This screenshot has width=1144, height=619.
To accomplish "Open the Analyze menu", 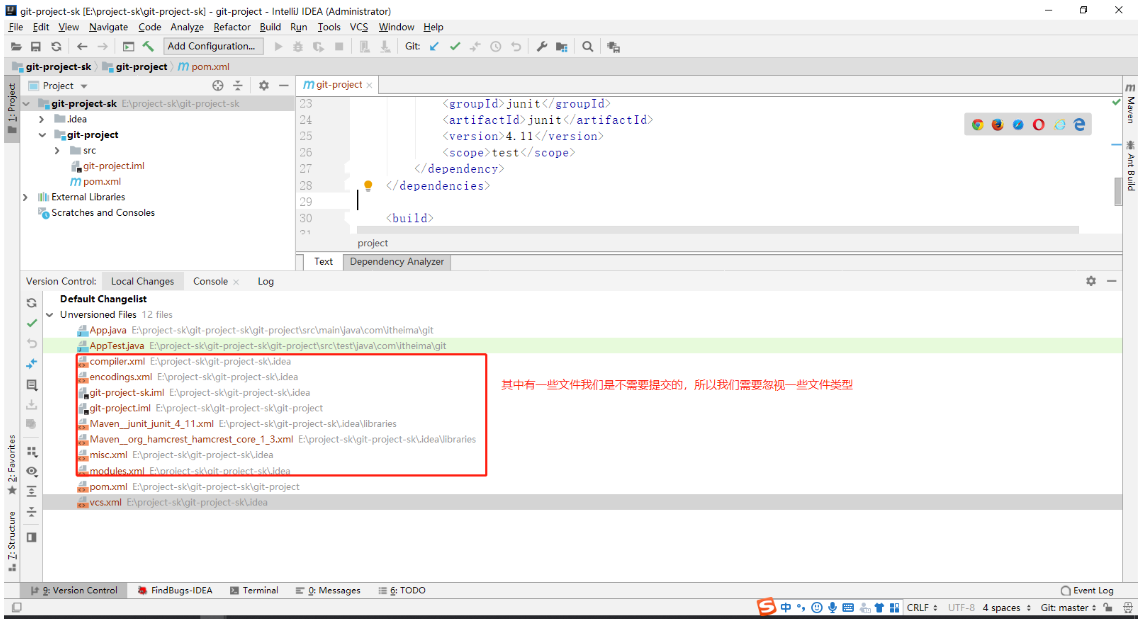I will (x=188, y=27).
